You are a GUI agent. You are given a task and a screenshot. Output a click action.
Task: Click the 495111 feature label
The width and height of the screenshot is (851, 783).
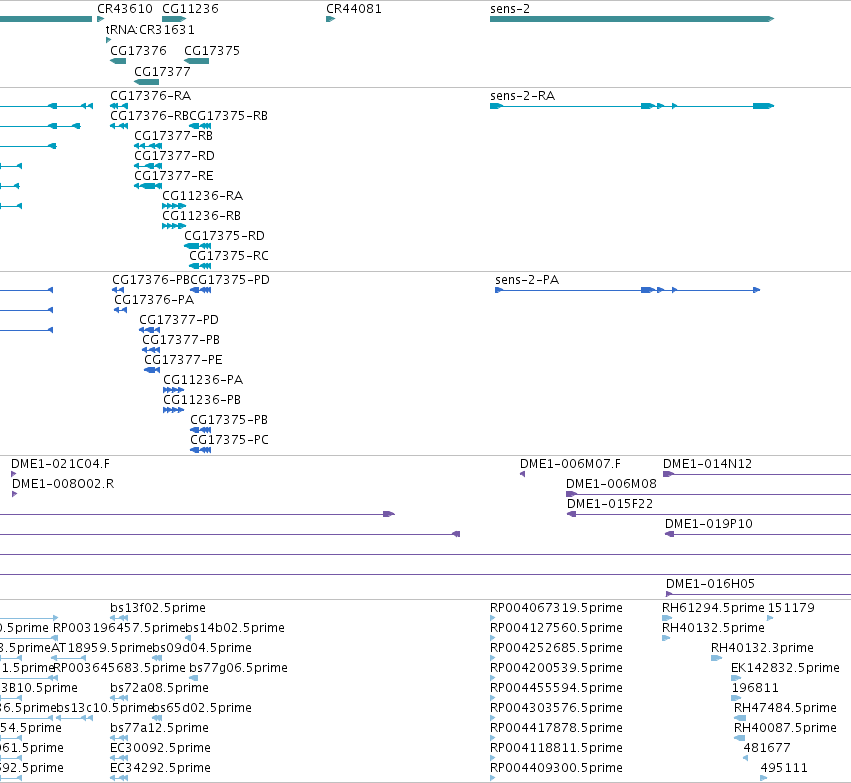[x=784, y=768]
